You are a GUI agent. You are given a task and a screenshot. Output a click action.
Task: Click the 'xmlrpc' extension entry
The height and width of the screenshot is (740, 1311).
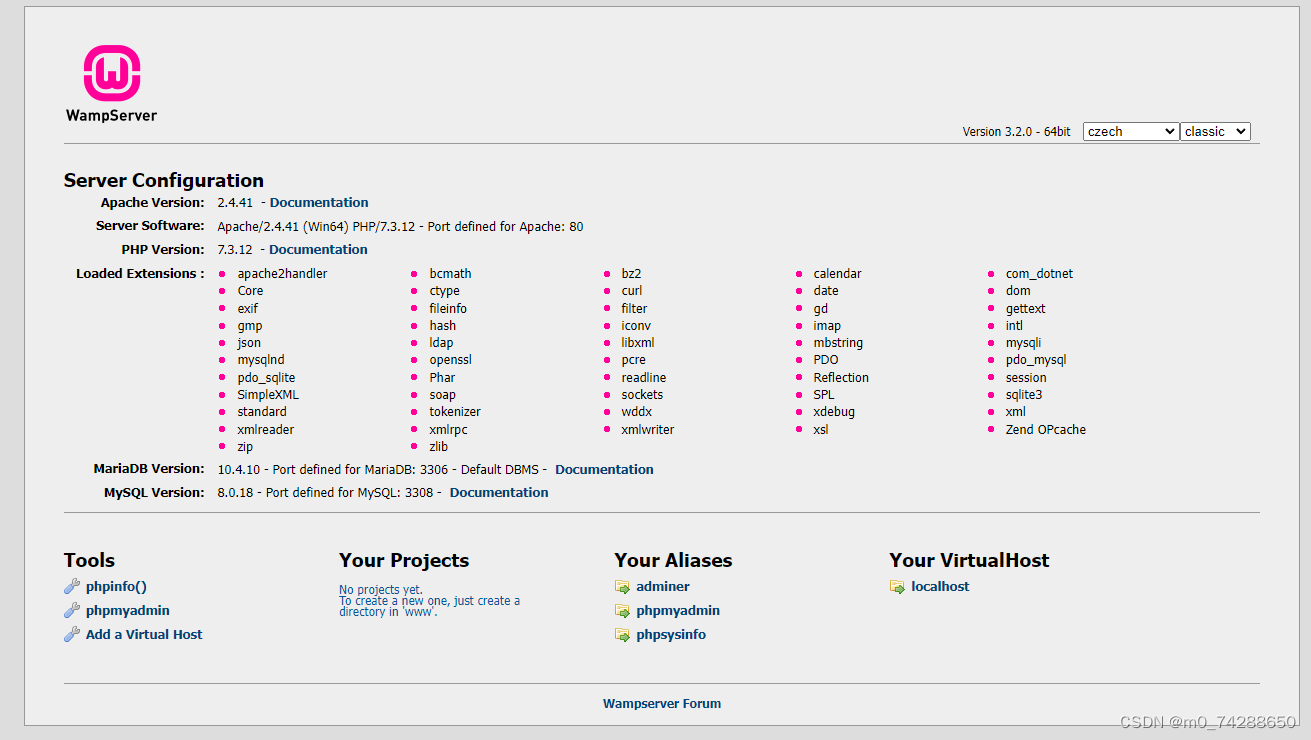(x=449, y=430)
